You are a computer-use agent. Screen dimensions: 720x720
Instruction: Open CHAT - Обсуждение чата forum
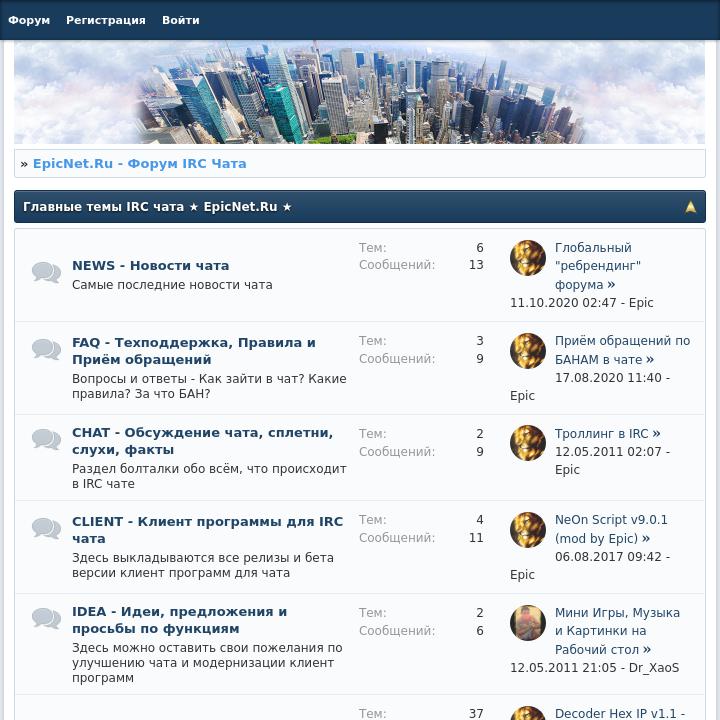pyautogui.click(x=202, y=441)
